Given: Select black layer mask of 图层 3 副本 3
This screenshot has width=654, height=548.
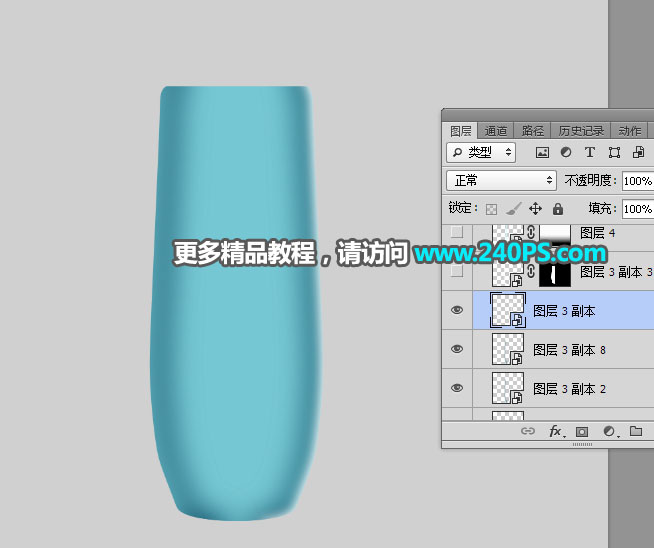Looking at the screenshot, I should point(555,273).
